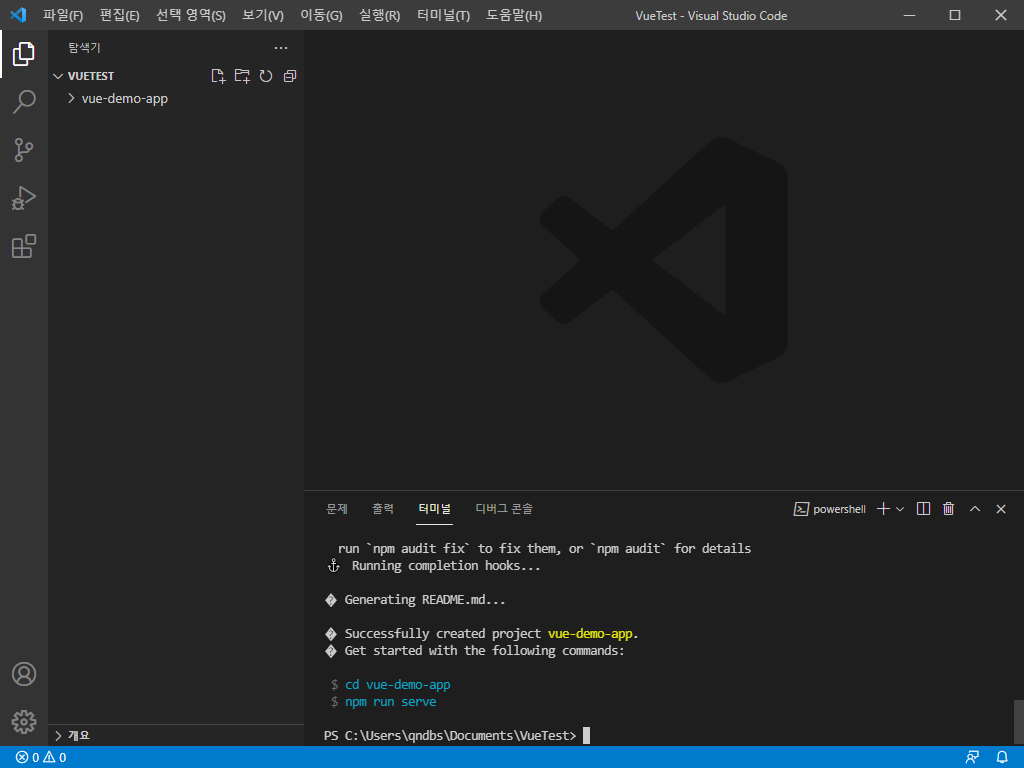Select the 터미널 panel tab

coord(434,509)
